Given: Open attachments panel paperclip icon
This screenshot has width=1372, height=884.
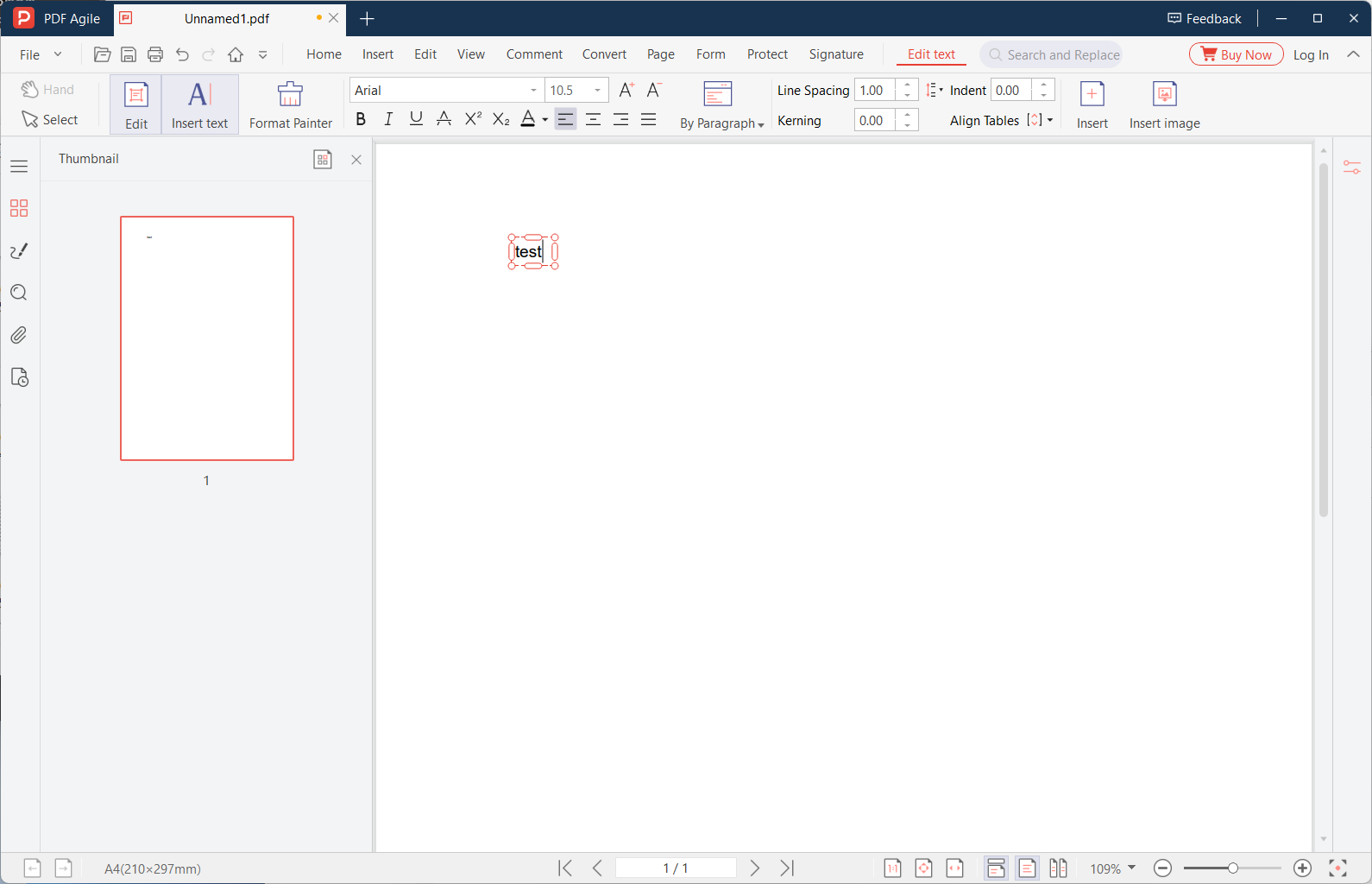Looking at the screenshot, I should click(x=19, y=335).
